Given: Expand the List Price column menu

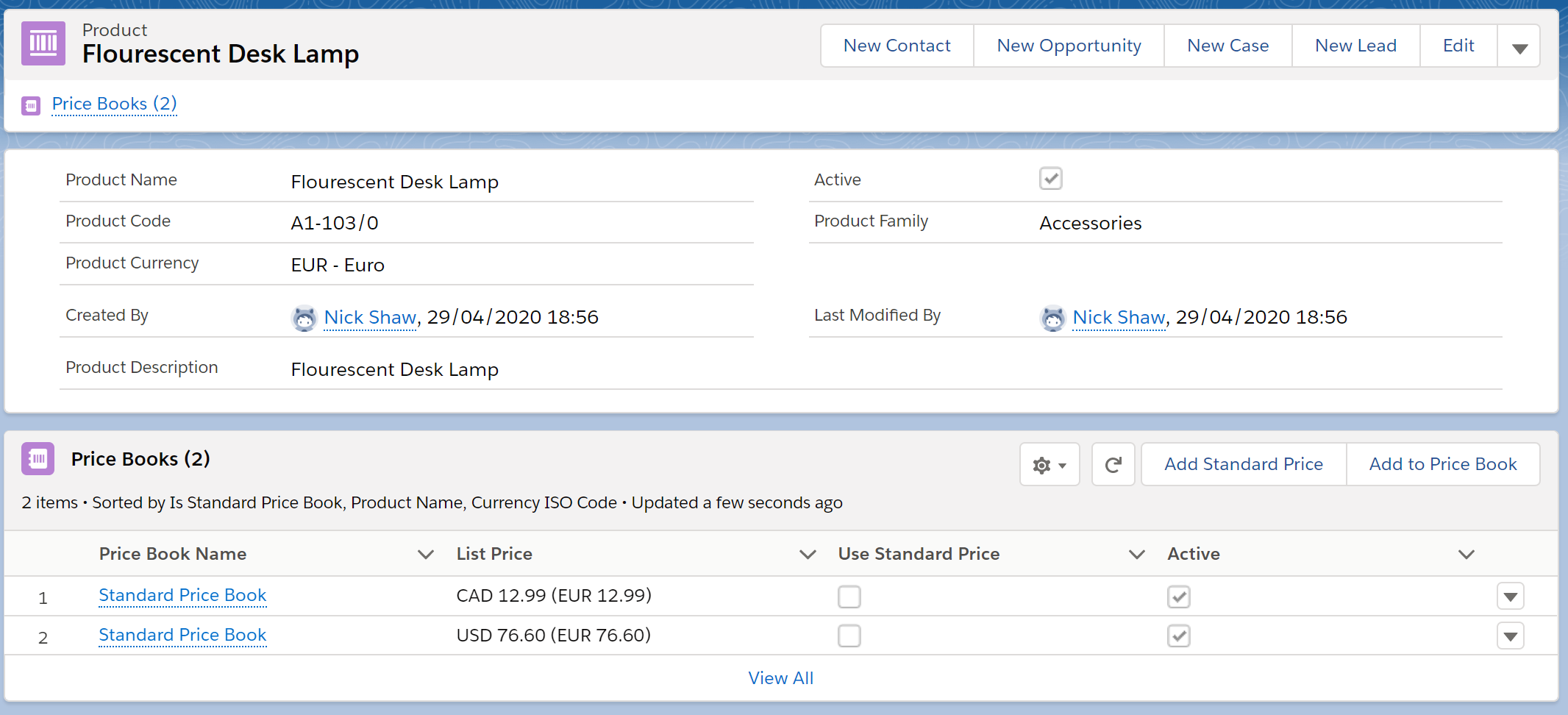Looking at the screenshot, I should pyautogui.click(x=808, y=555).
